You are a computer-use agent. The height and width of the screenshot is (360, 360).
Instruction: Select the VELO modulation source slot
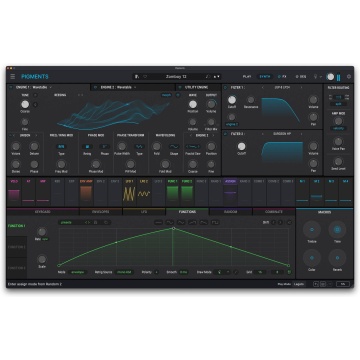14,193
